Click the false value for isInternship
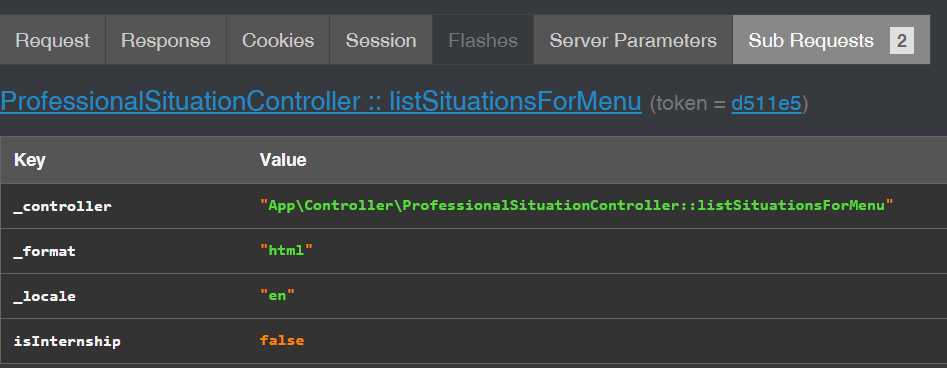Screen dimensions: 947x368 (x=281, y=340)
